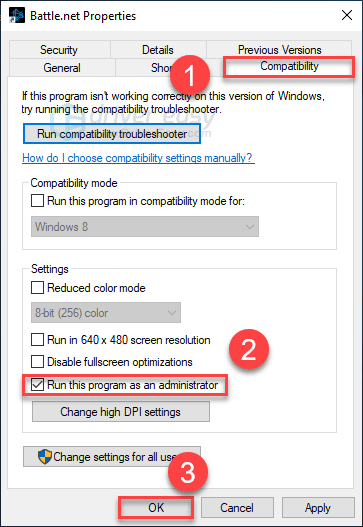Open the Details tab

tap(158, 50)
